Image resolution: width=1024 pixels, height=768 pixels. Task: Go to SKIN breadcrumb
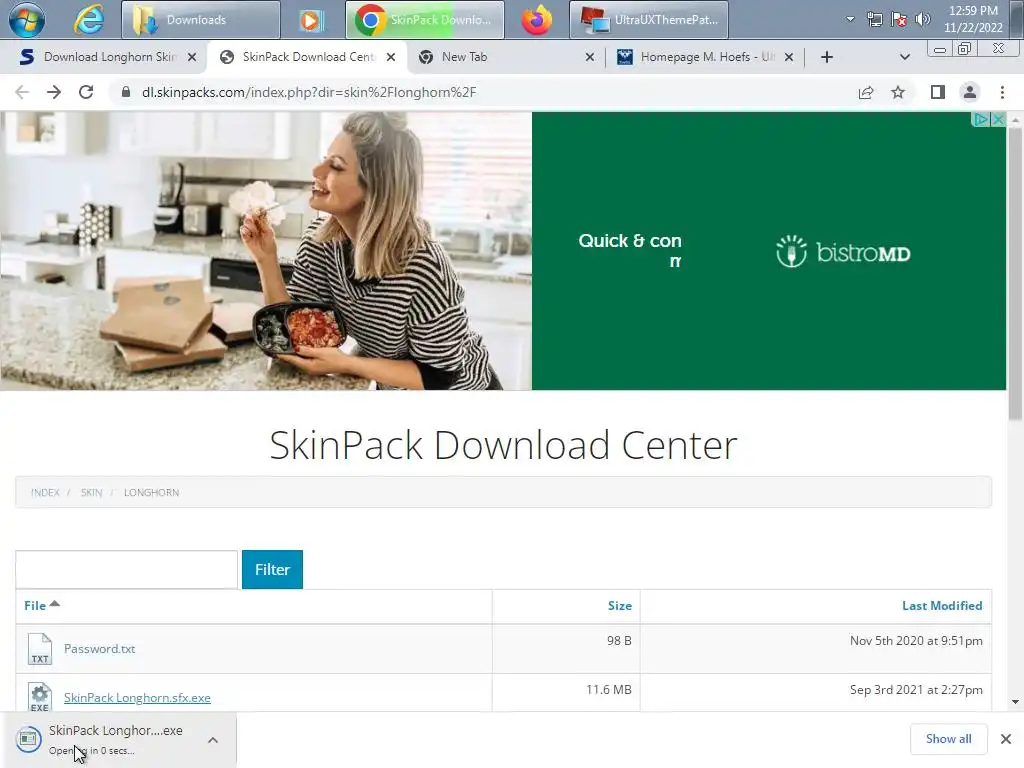[x=91, y=492]
